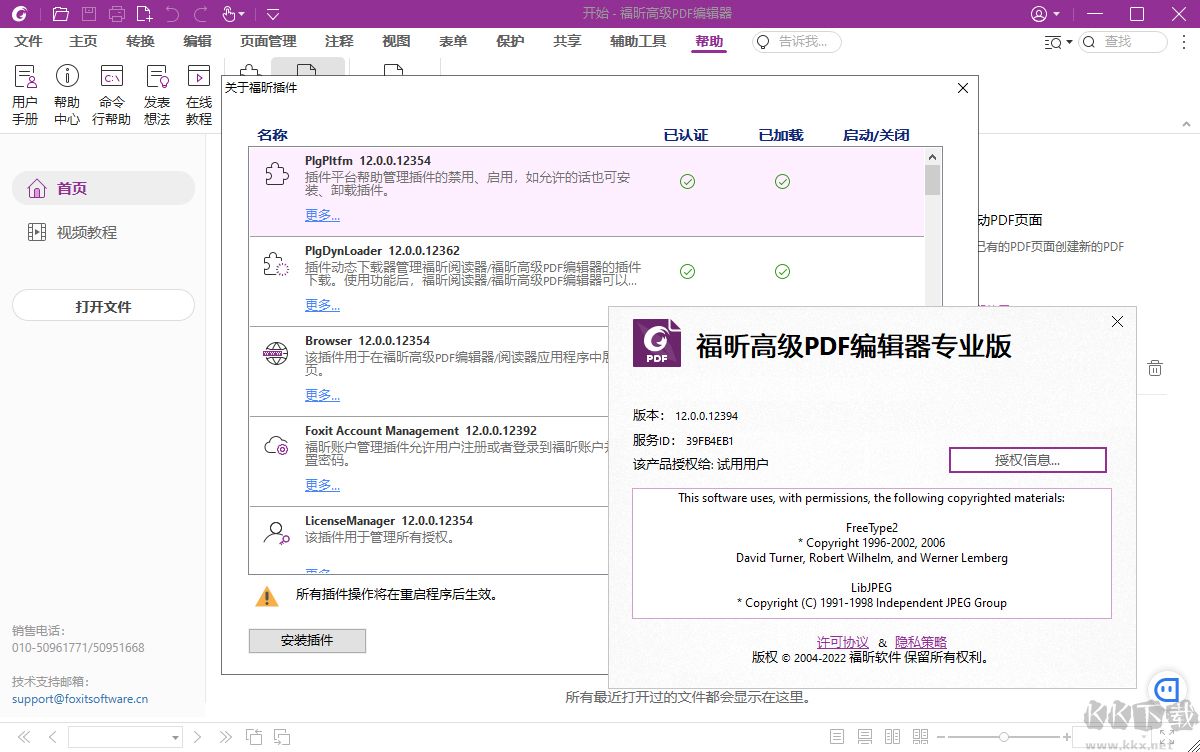
Task: Open the 许可协议 license agreement link
Action: (x=842, y=641)
